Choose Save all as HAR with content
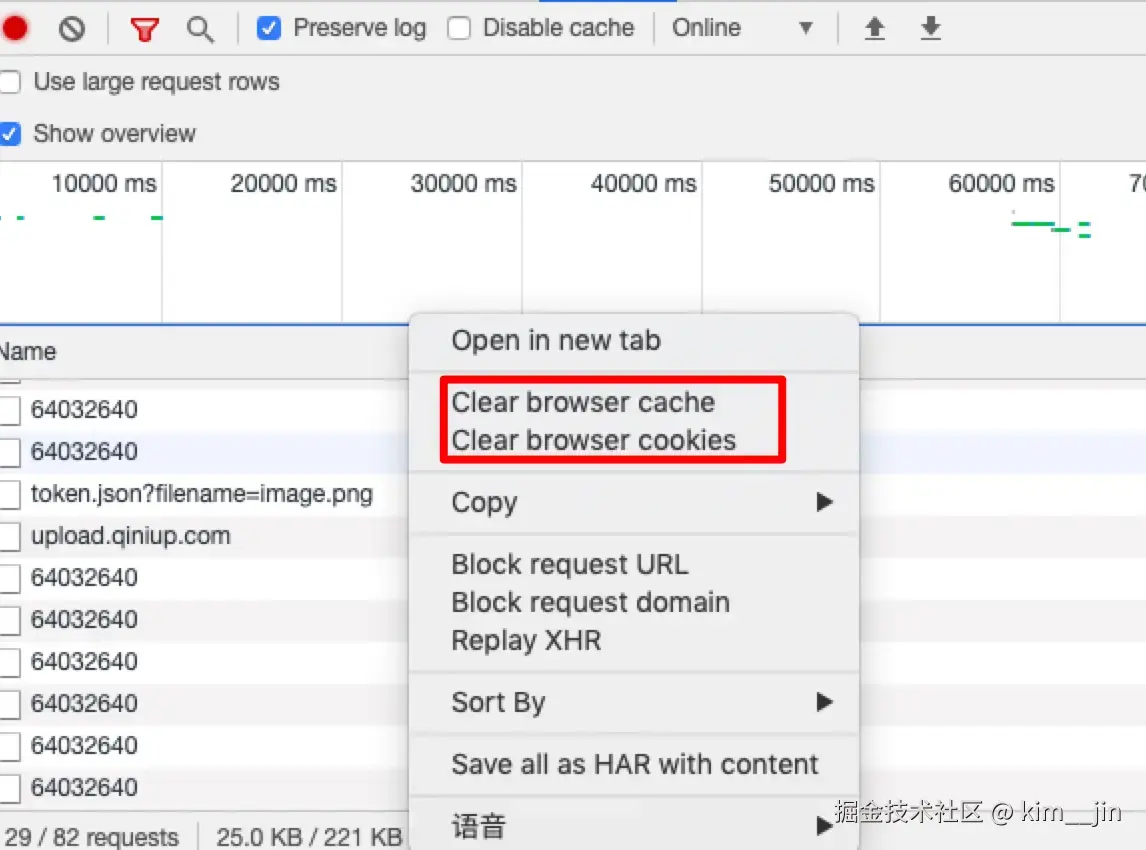The height and width of the screenshot is (850, 1146). [x=634, y=764]
